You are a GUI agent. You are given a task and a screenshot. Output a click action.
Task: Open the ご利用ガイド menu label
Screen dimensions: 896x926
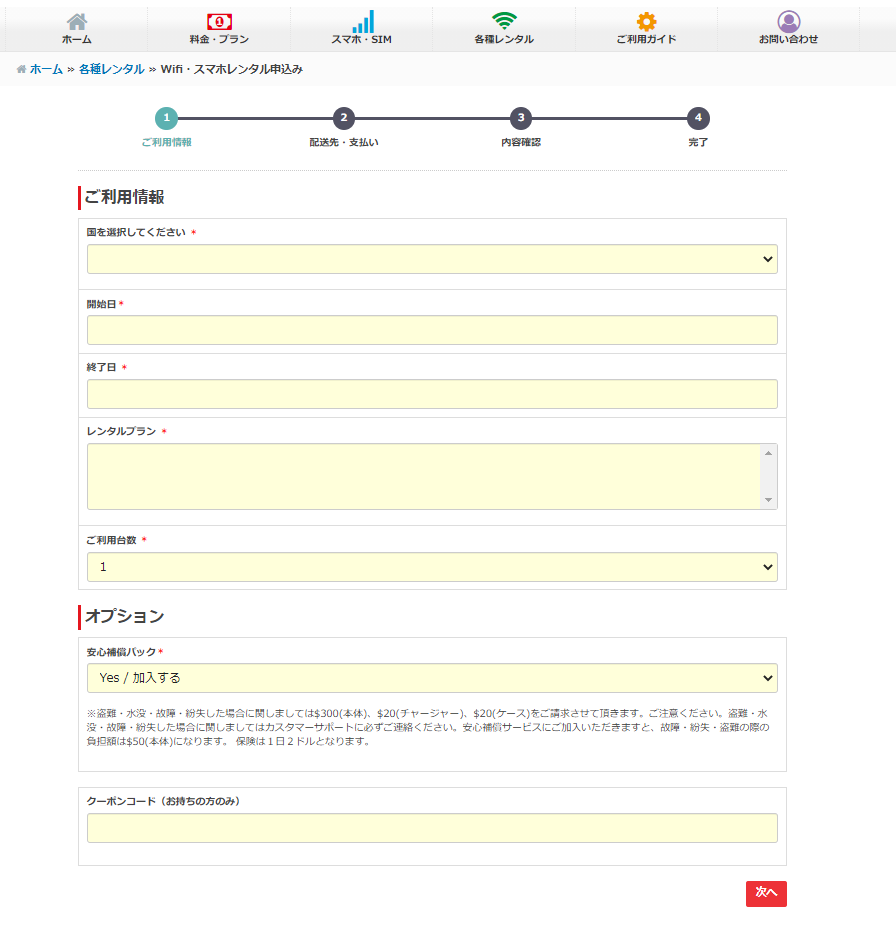coord(646,40)
